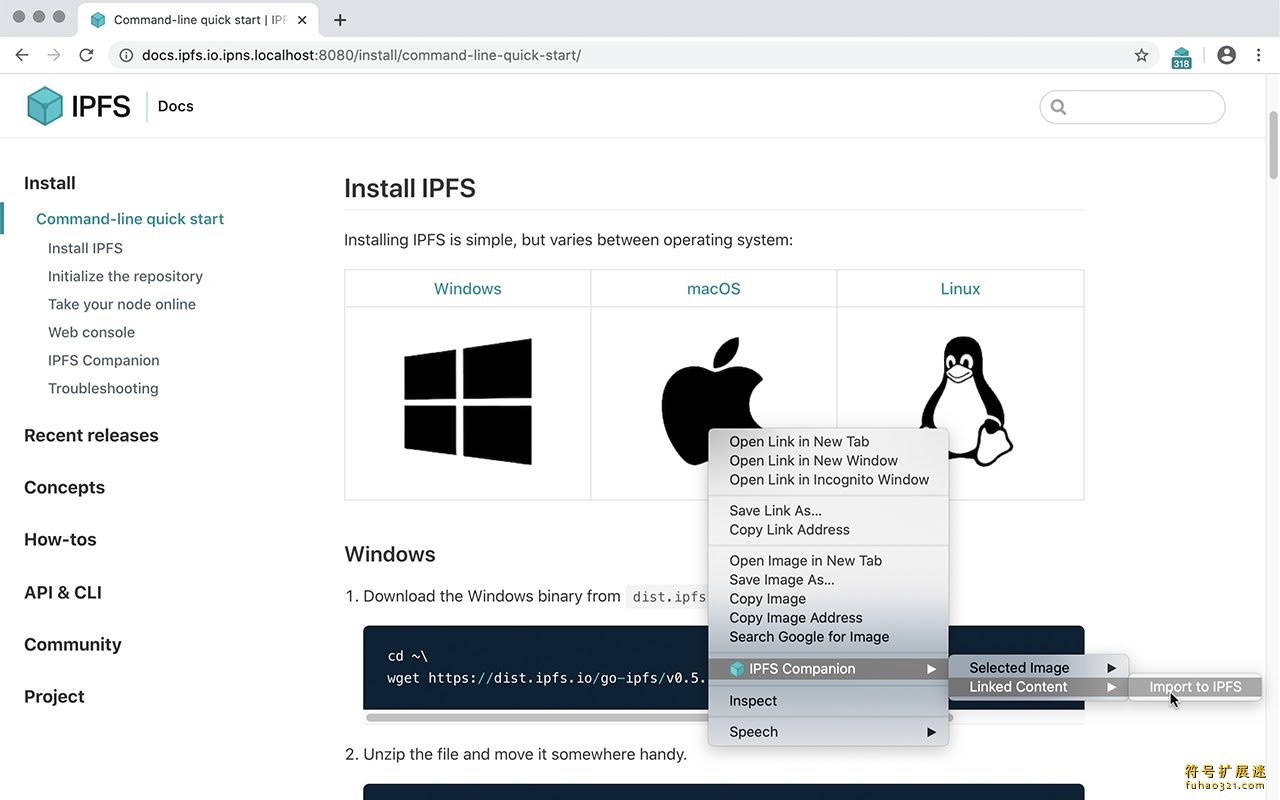Viewport: 1280px width, 800px height.
Task: Click the IPFS cube logo in header
Action: (45, 106)
